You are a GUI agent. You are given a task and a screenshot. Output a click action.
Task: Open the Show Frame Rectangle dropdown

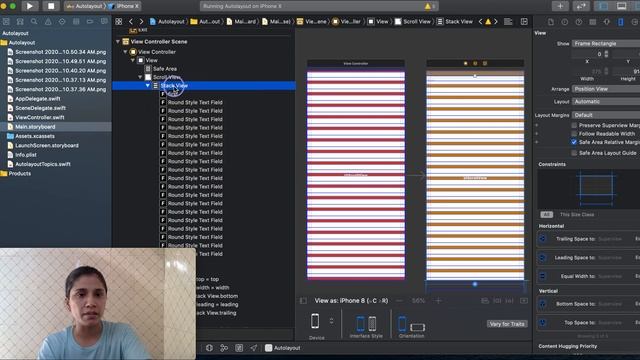(x=606, y=43)
